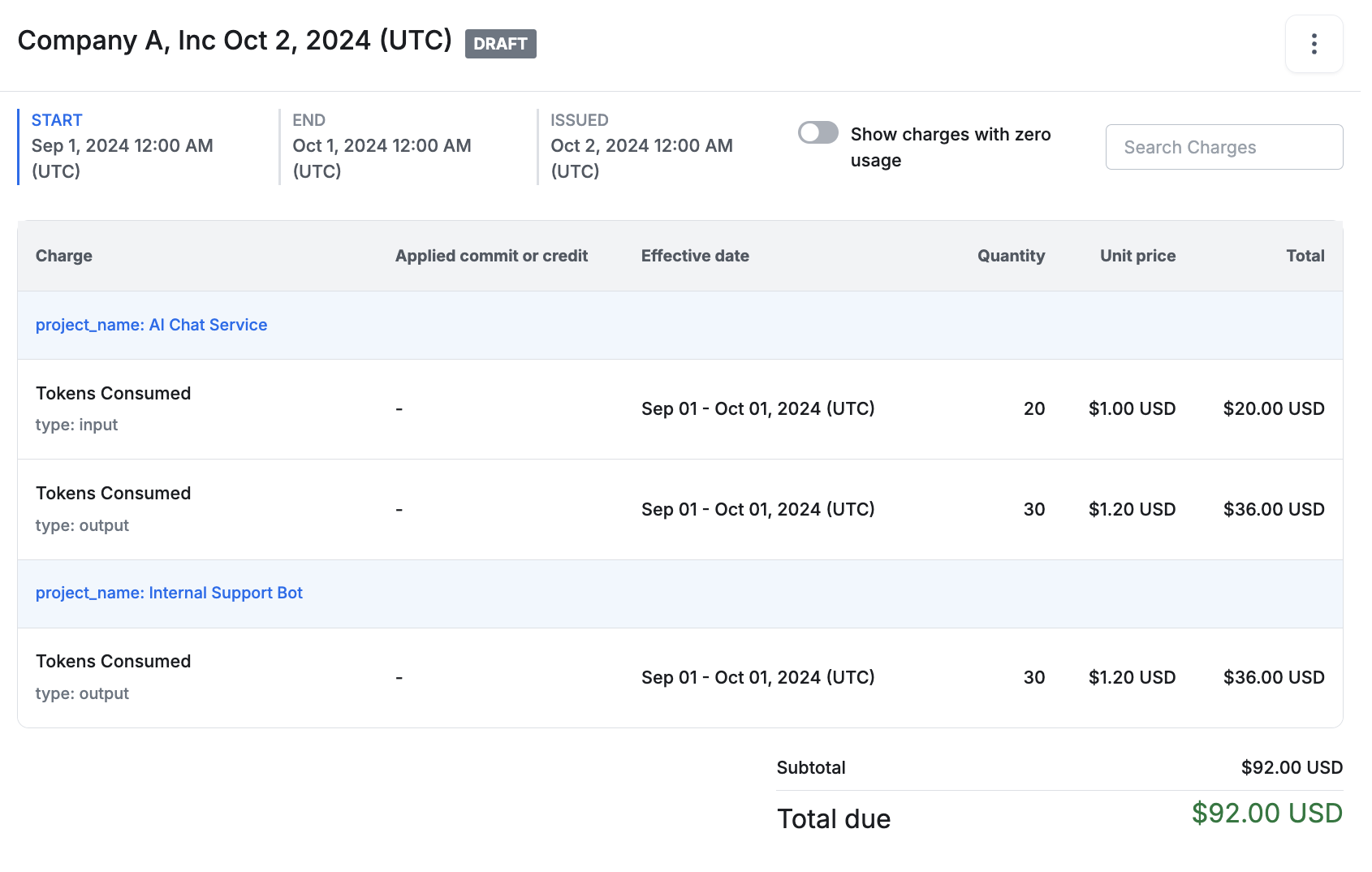Select the END date section

(x=382, y=146)
